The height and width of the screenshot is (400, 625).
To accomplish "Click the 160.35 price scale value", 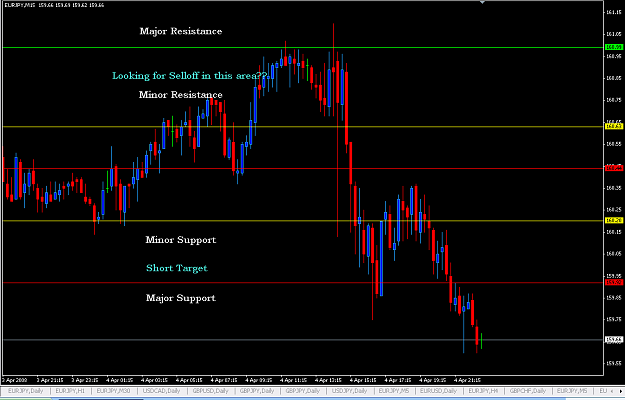I will (614, 188).
